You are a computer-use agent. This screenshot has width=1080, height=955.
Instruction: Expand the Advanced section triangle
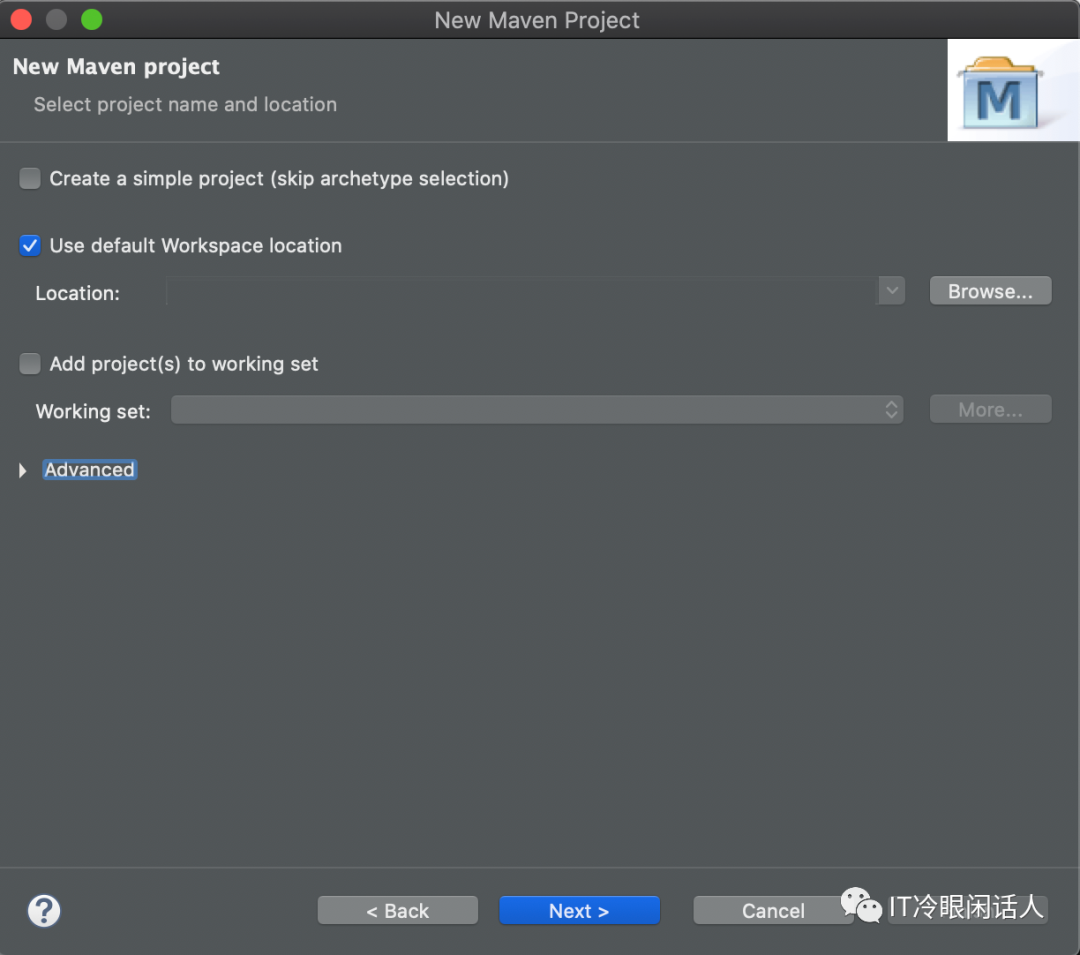coord(23,470)
